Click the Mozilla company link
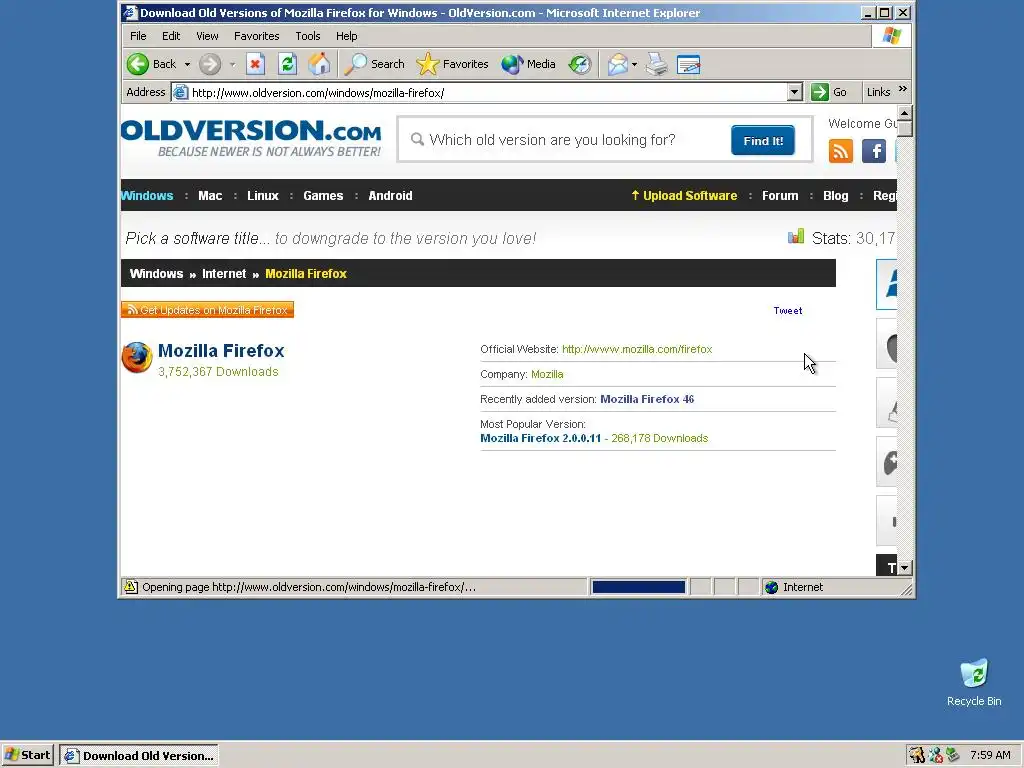This screenshot has width=1024, height=768. point(547,374)
